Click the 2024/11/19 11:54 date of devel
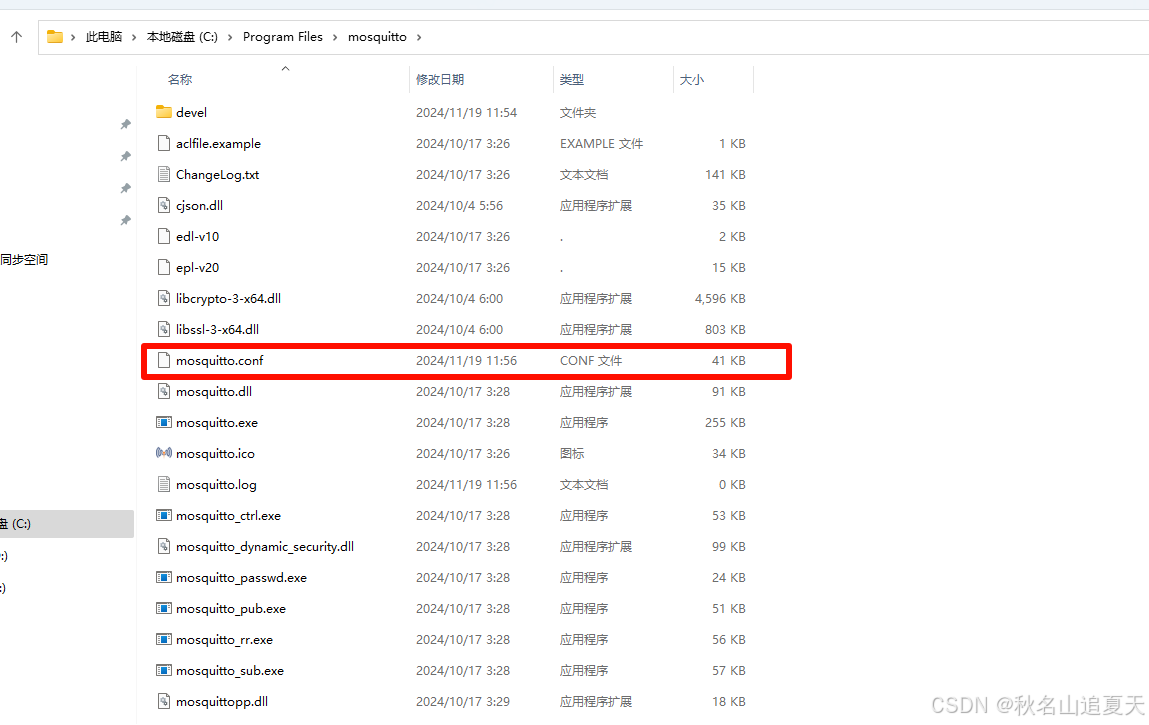1149x725 pixels. 467,112
